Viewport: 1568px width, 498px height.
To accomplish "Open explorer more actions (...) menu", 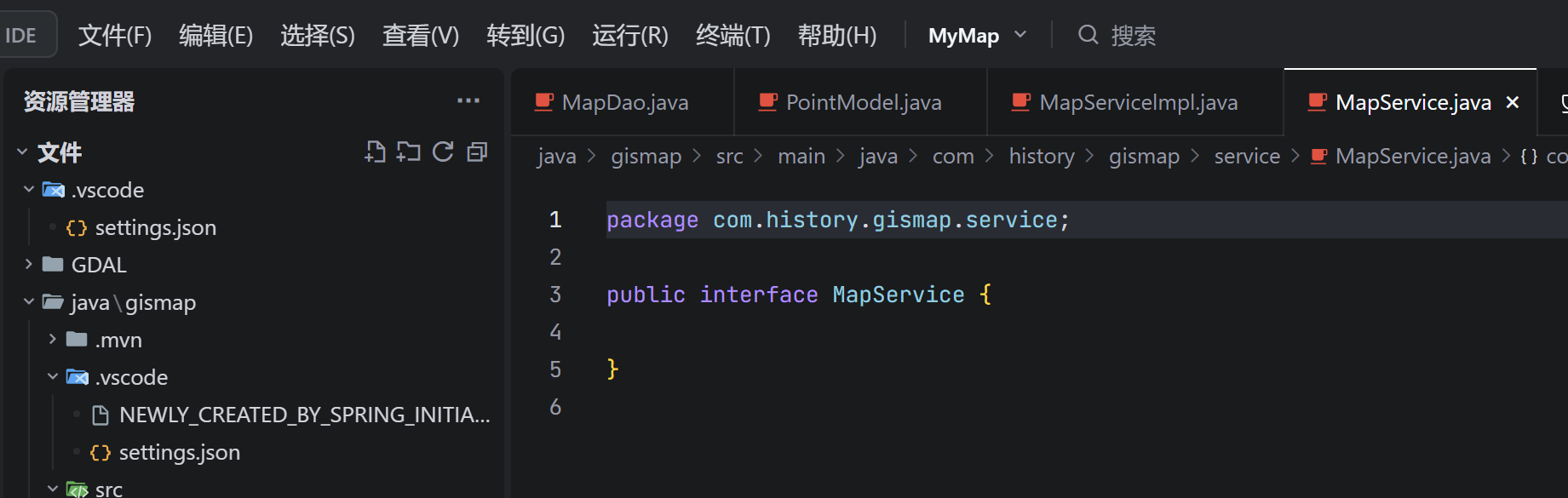I will point(468,101).
